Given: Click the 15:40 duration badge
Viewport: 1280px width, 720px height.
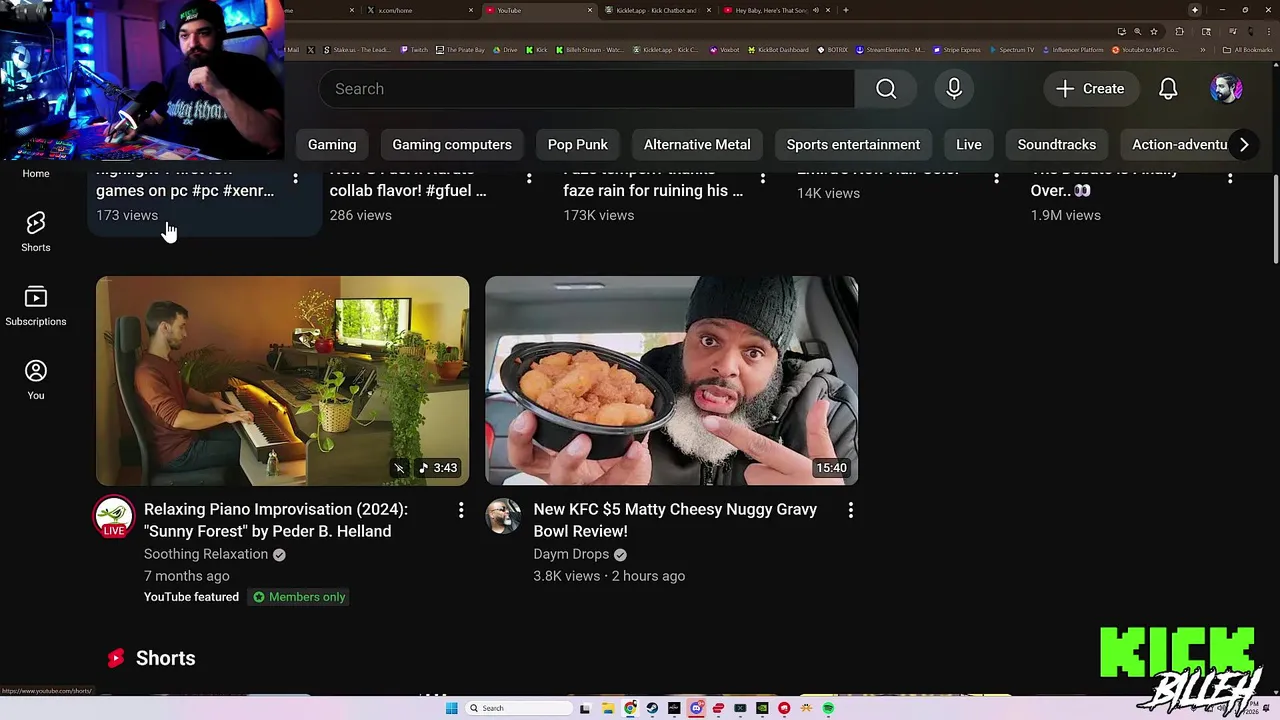Looking at the screenshot, I should pos(831,468).
